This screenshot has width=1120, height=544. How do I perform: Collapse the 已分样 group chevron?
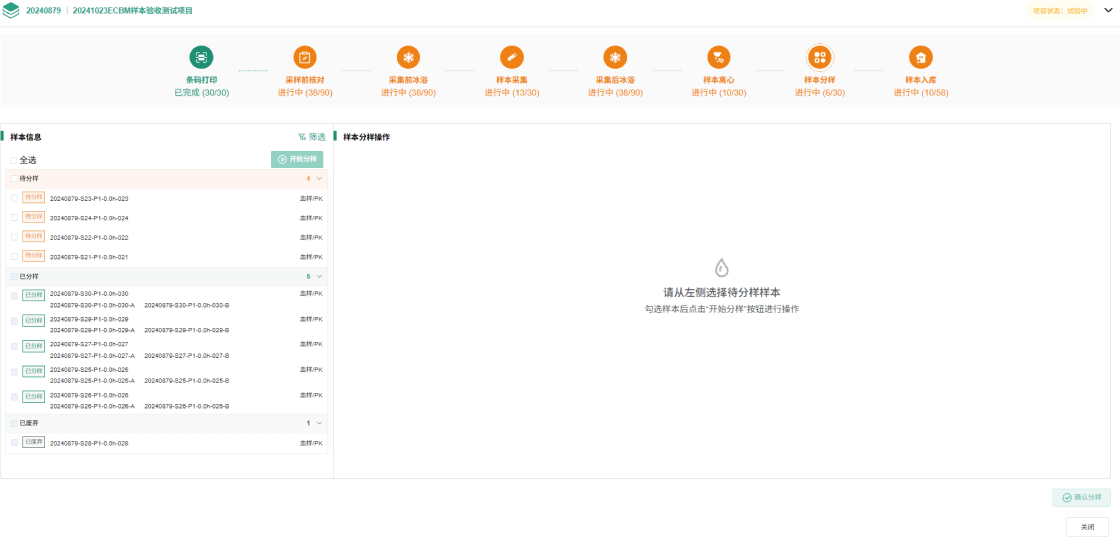[319, 276]
